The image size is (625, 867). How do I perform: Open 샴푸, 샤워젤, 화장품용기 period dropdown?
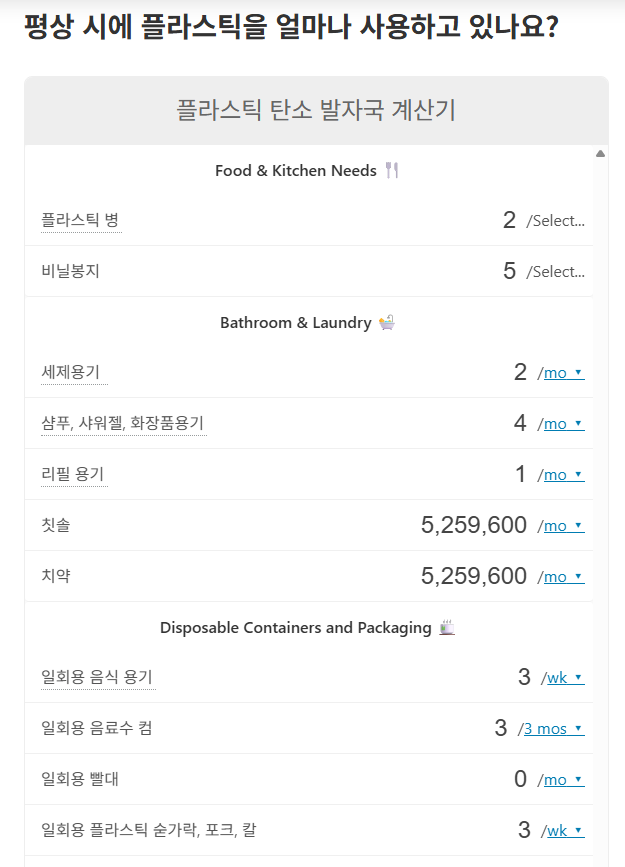[564, 424]
